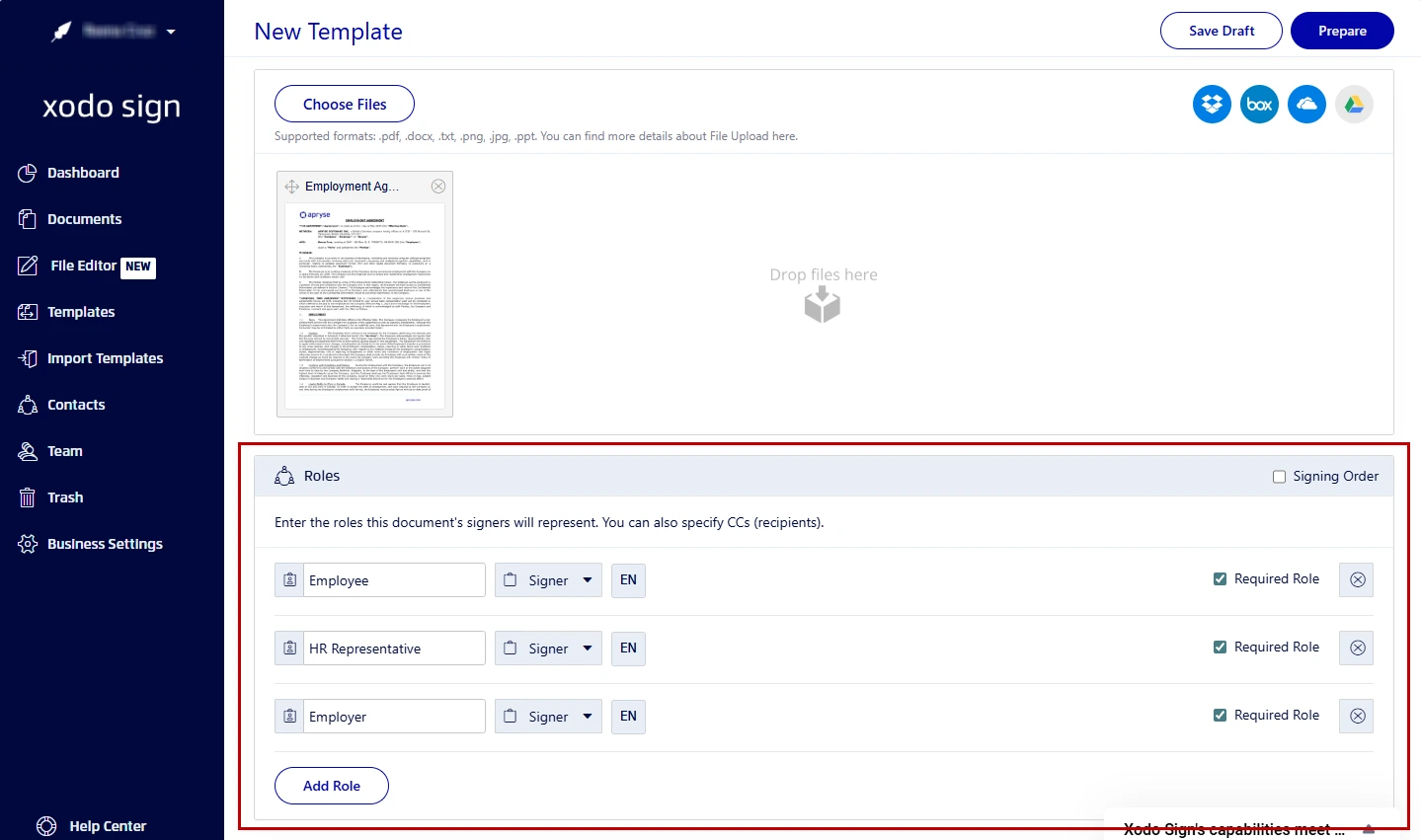Add a new role with Add Role
This screenshot has height=840, width=1421.
331,786
